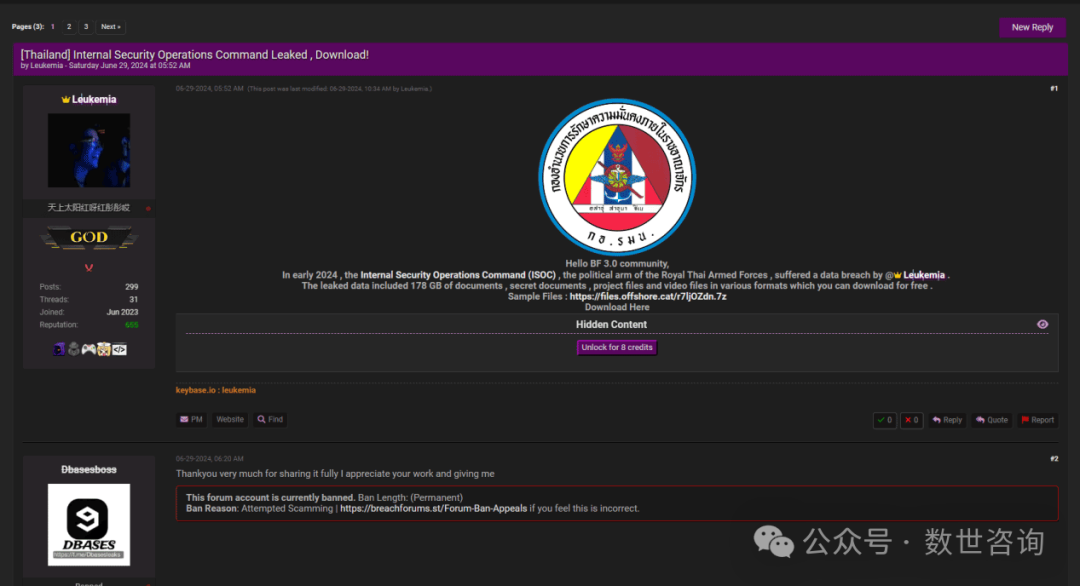Click the crown icon beside Leukemia's username
The width and height of the screenshot is (1080, 586).
tap(65, 99)
